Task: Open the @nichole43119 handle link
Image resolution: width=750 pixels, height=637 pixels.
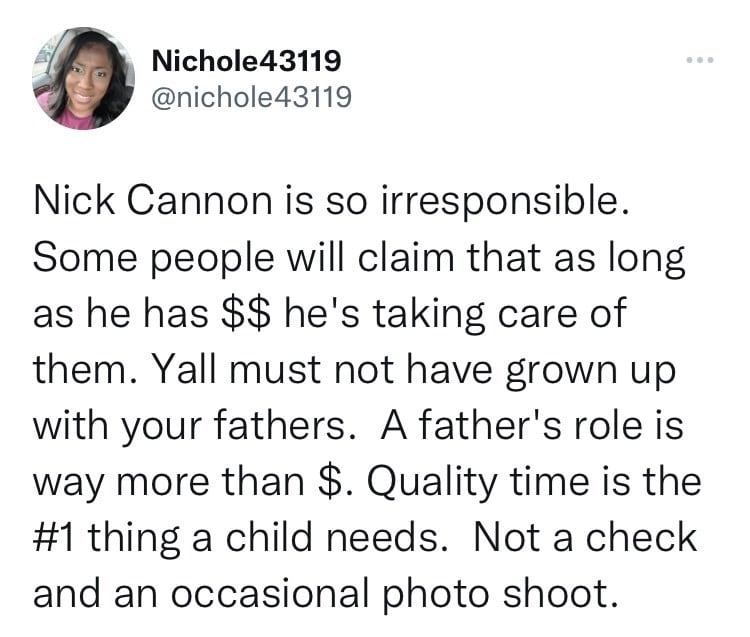Action: pos(252,97)
